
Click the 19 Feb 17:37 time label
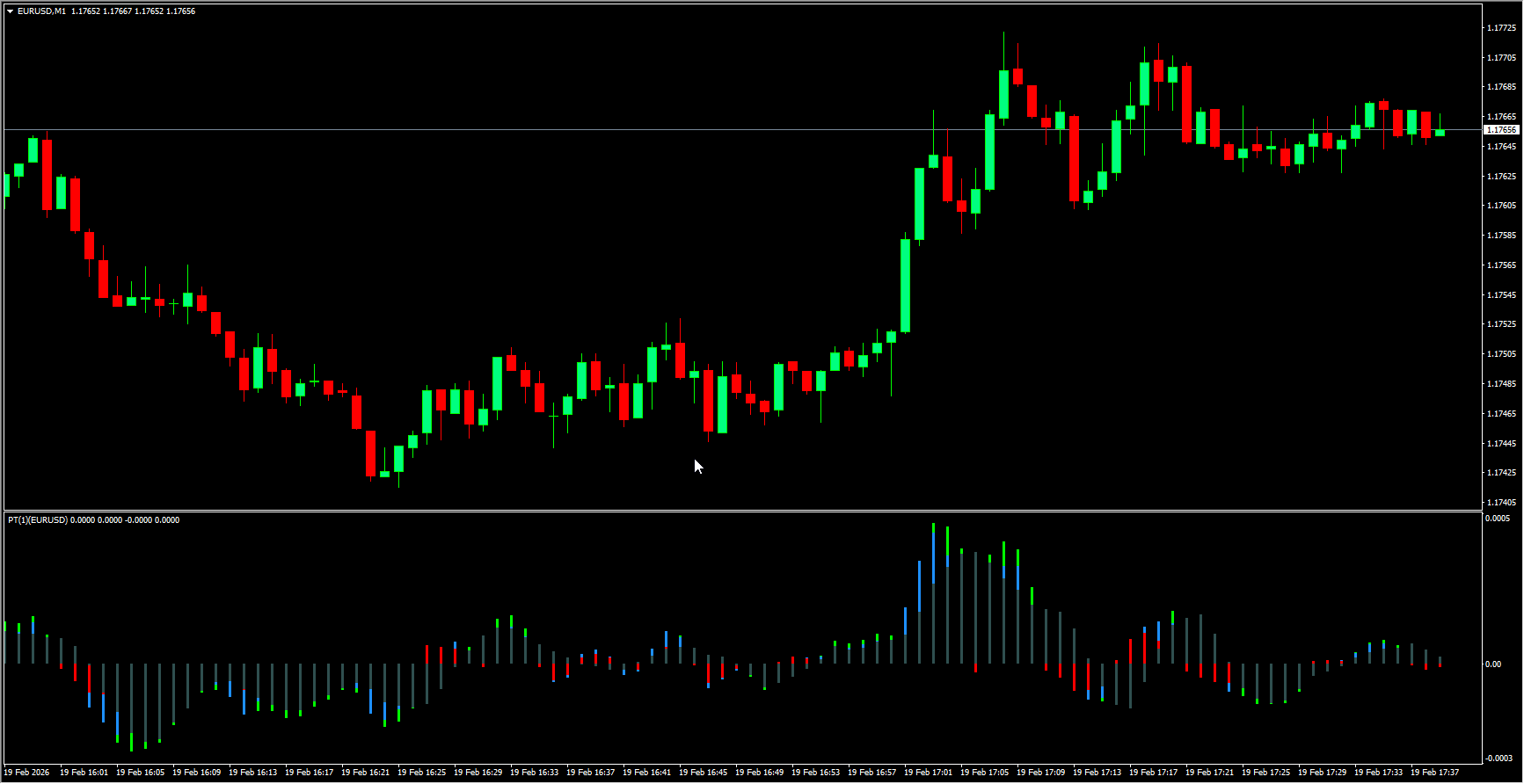point(1435,773)
